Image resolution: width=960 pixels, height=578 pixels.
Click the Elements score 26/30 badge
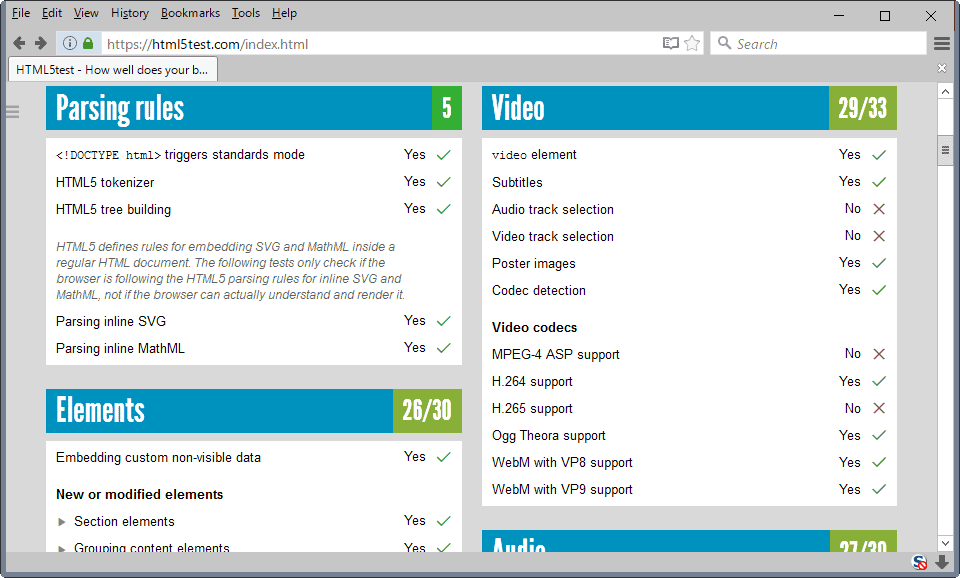tap(427, 410)
